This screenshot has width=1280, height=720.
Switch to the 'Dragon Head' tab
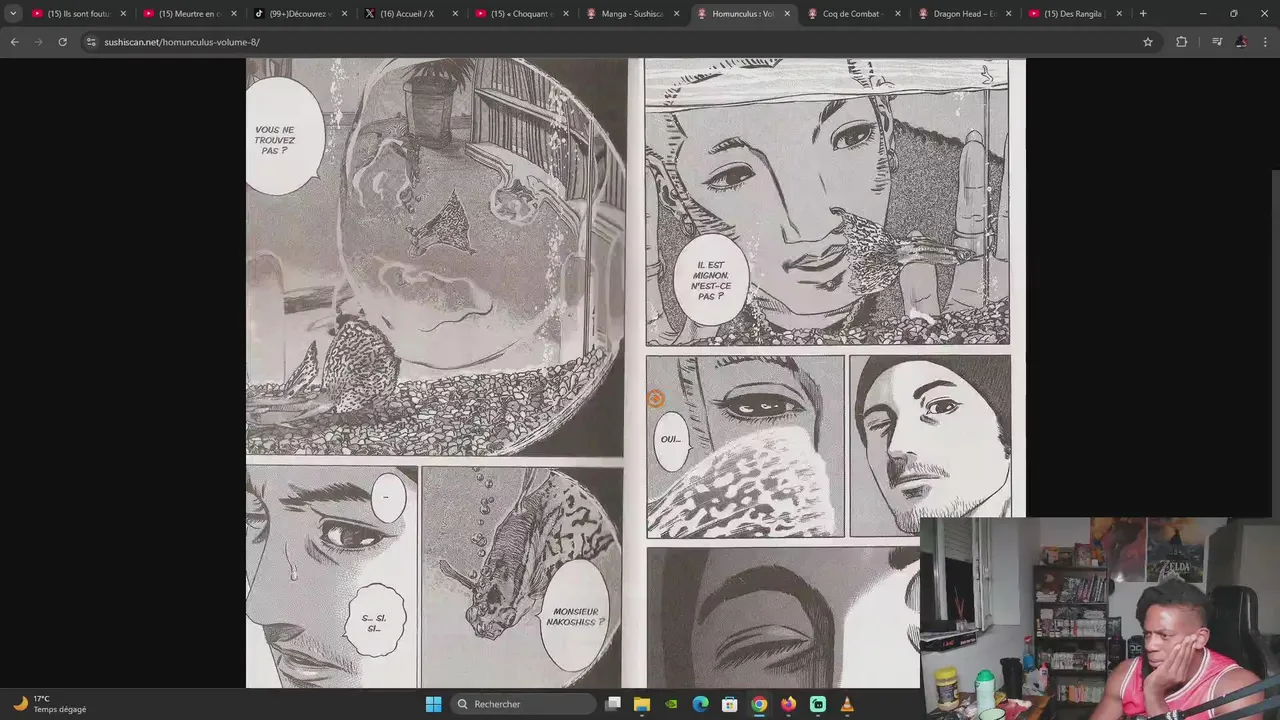coord(964,14)
